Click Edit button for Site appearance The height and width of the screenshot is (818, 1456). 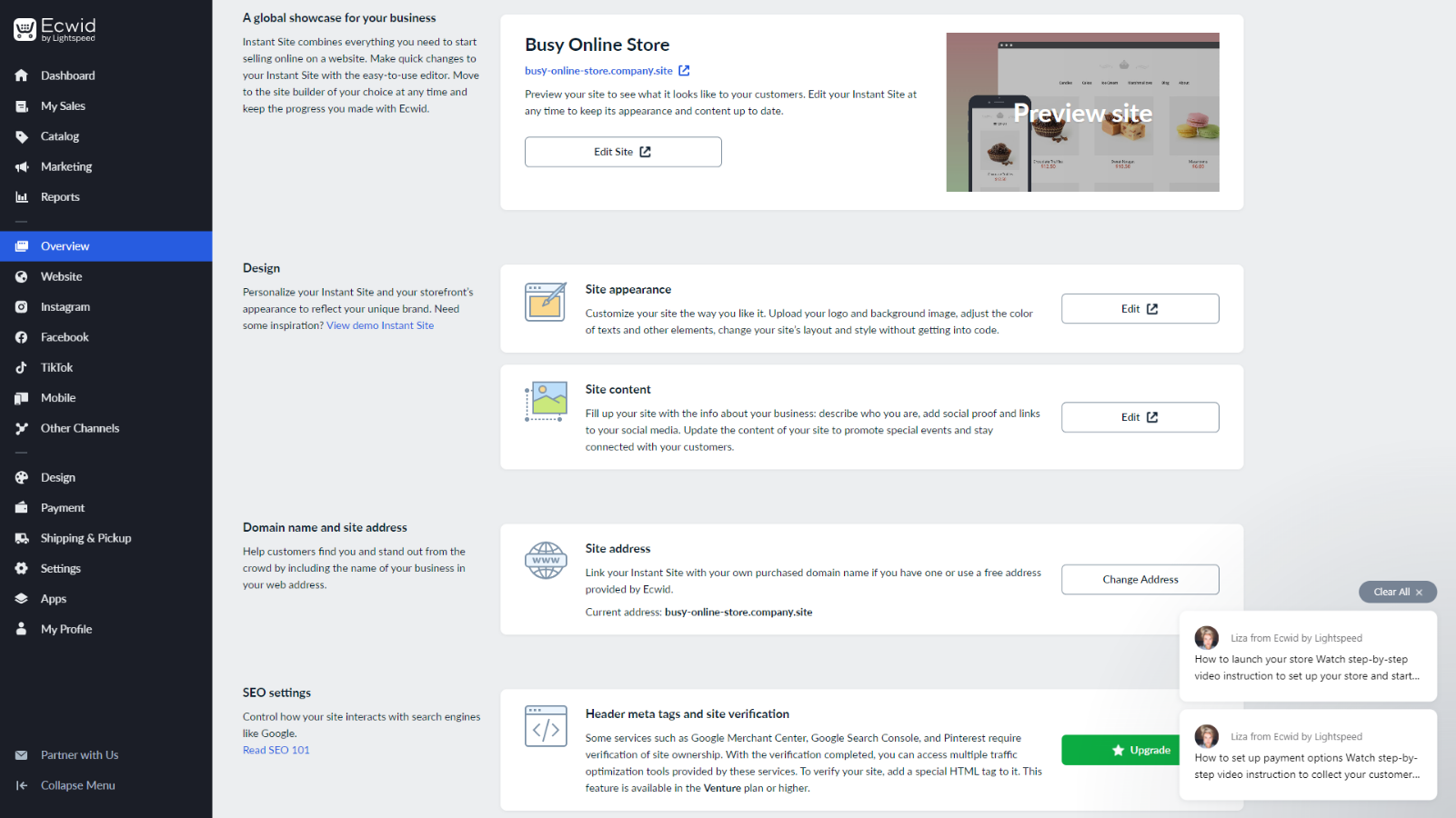click(1140, 309)
